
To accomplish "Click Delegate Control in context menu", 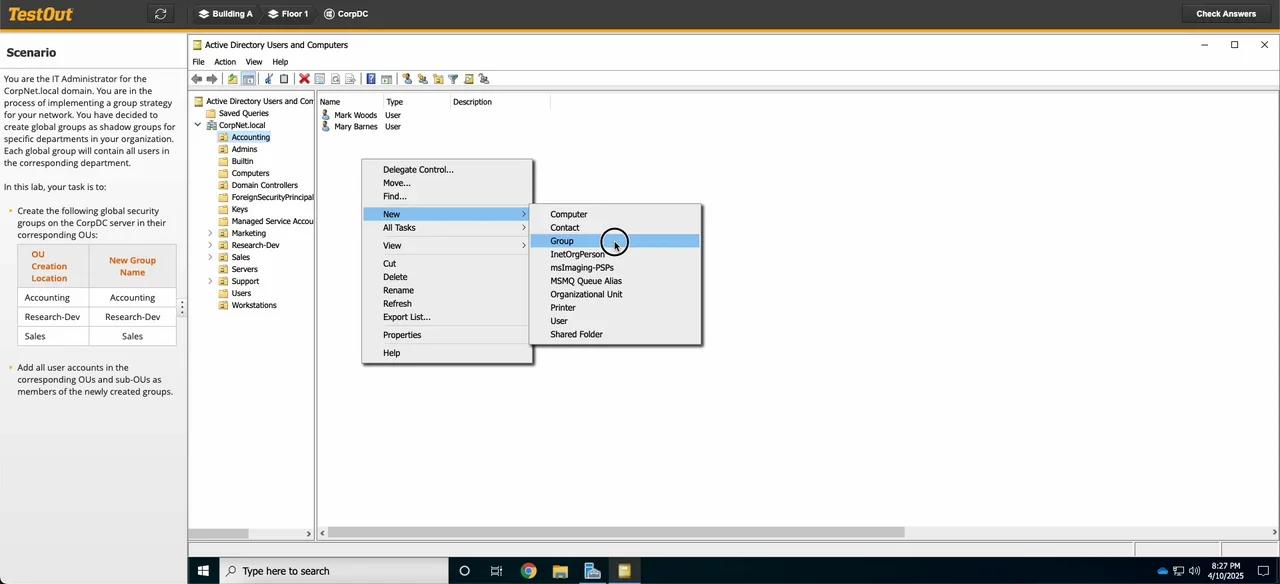I will tap(418, 170).
